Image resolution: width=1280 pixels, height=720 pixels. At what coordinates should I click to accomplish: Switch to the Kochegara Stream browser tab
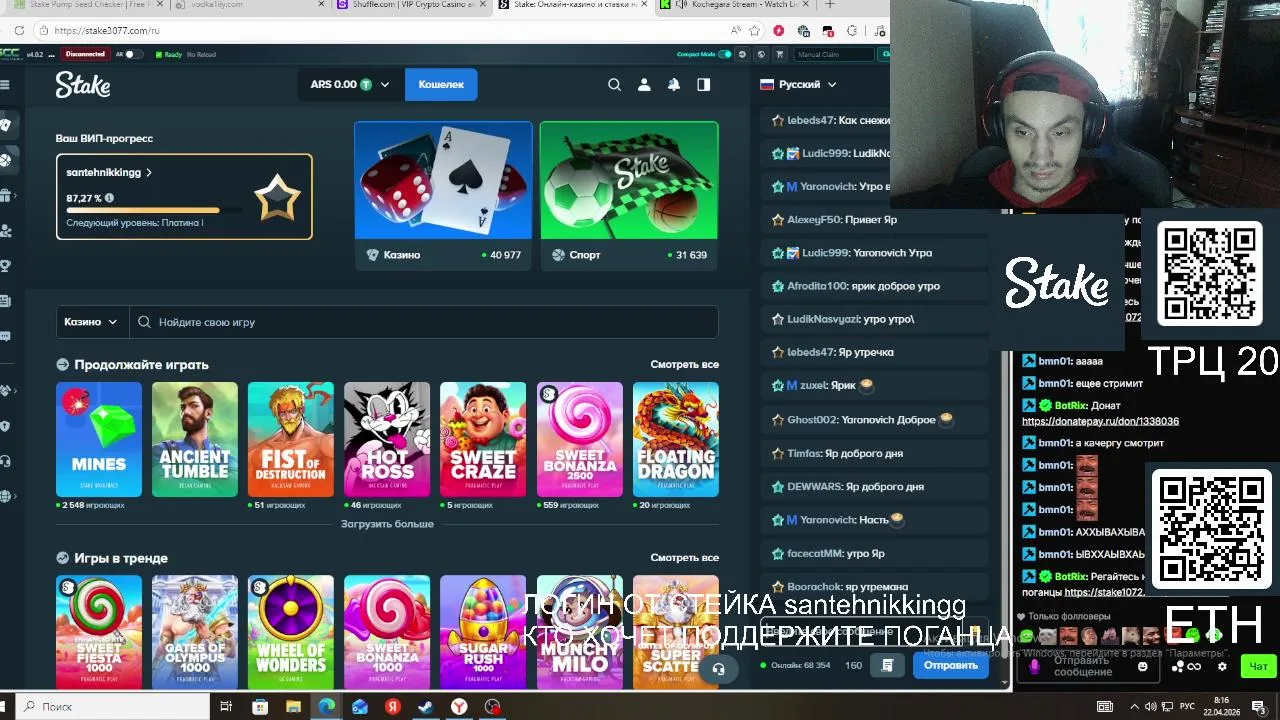[738, 4]
